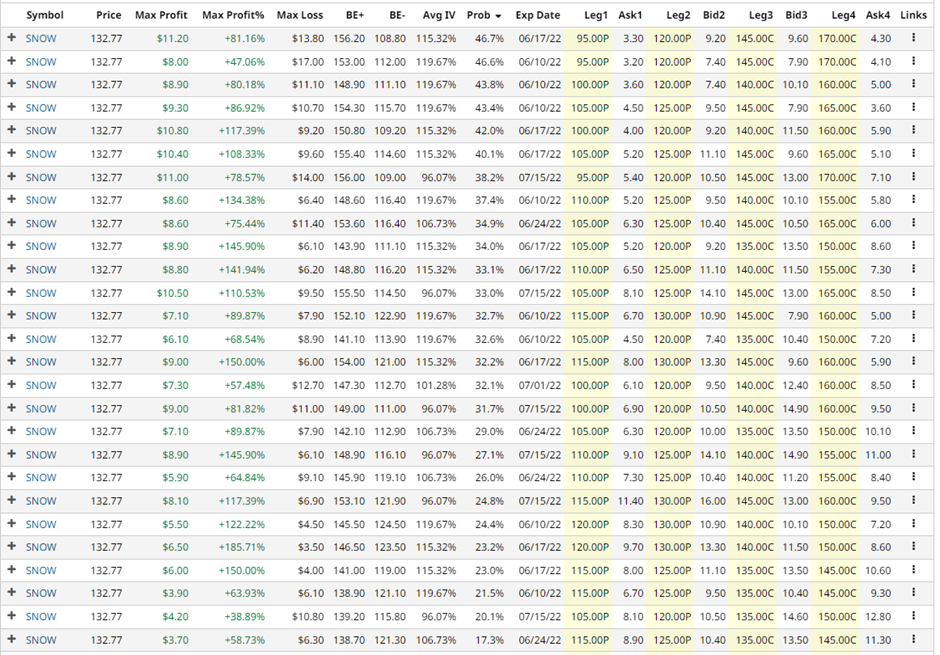Sort table by Max Profit% header
Screen dimensions: 940x655
233,15
